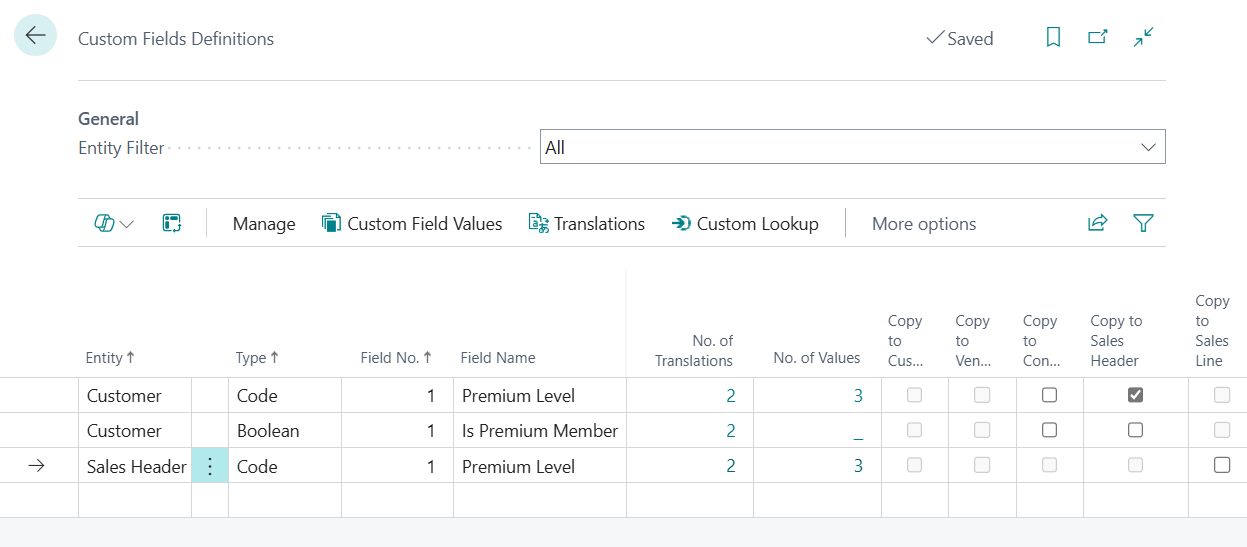
Task: Click the back arrow button
Action: click(35, 36)
